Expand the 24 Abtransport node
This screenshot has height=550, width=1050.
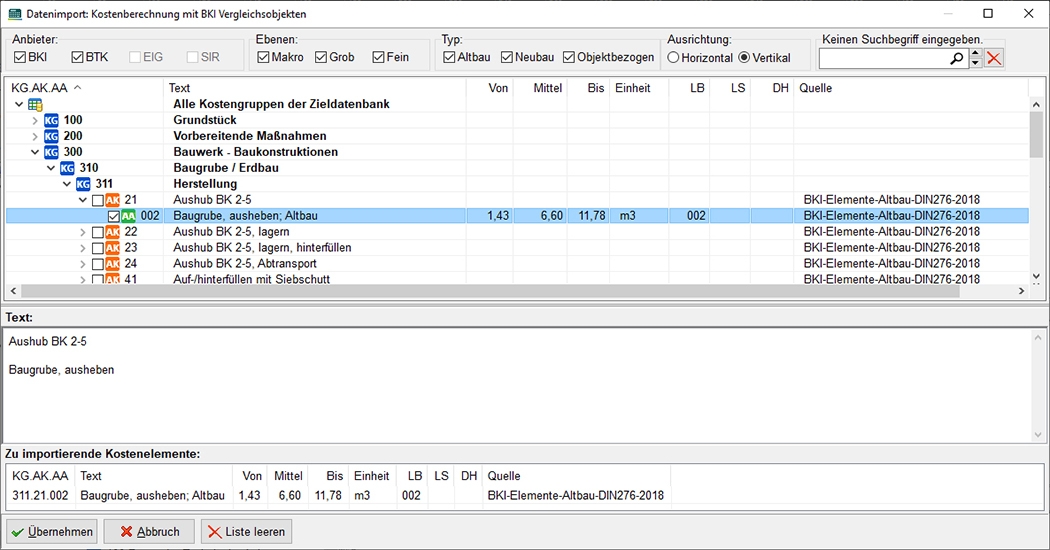click(83, 265)
